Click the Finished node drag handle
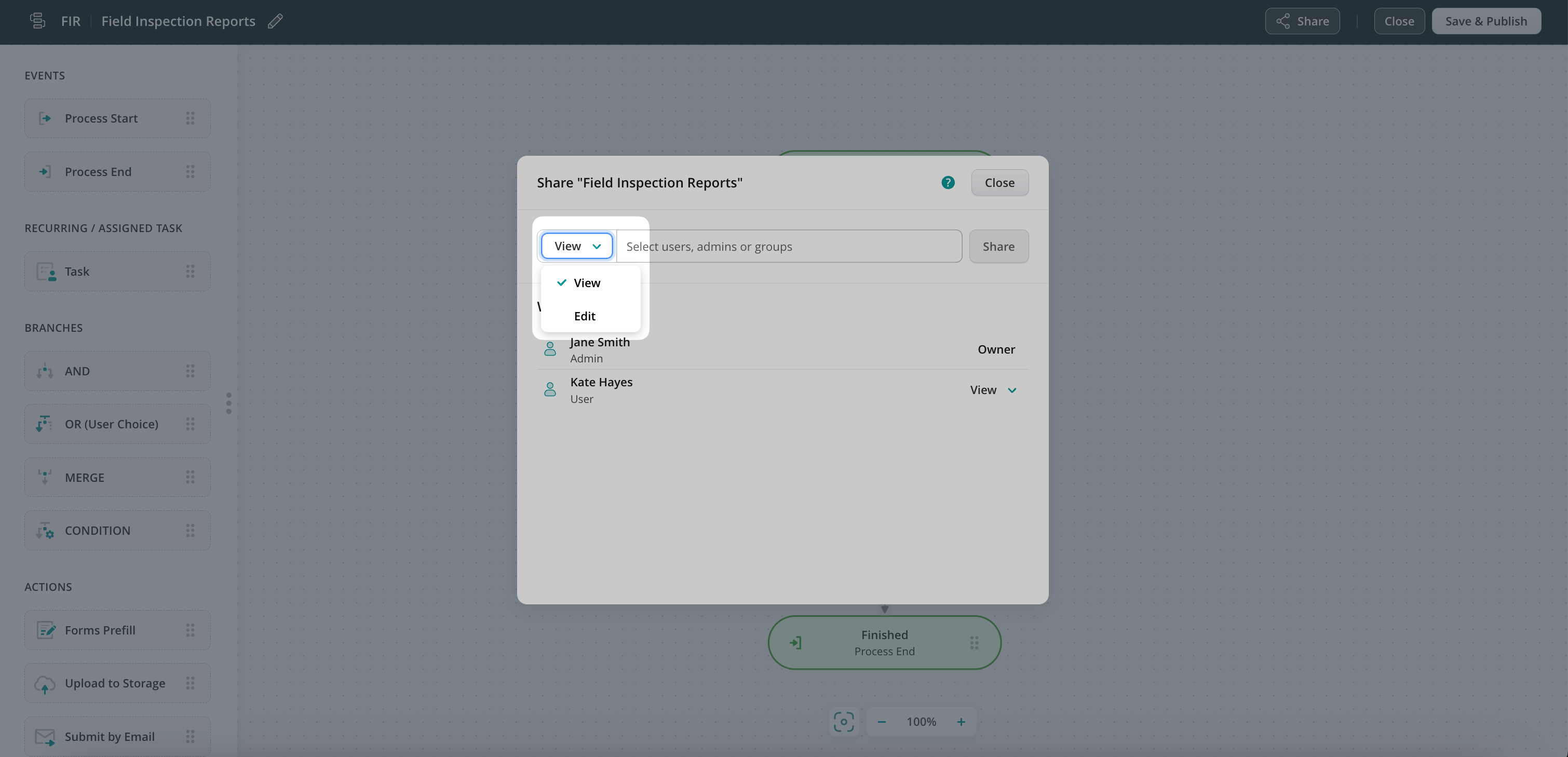 tap(974, 643)
